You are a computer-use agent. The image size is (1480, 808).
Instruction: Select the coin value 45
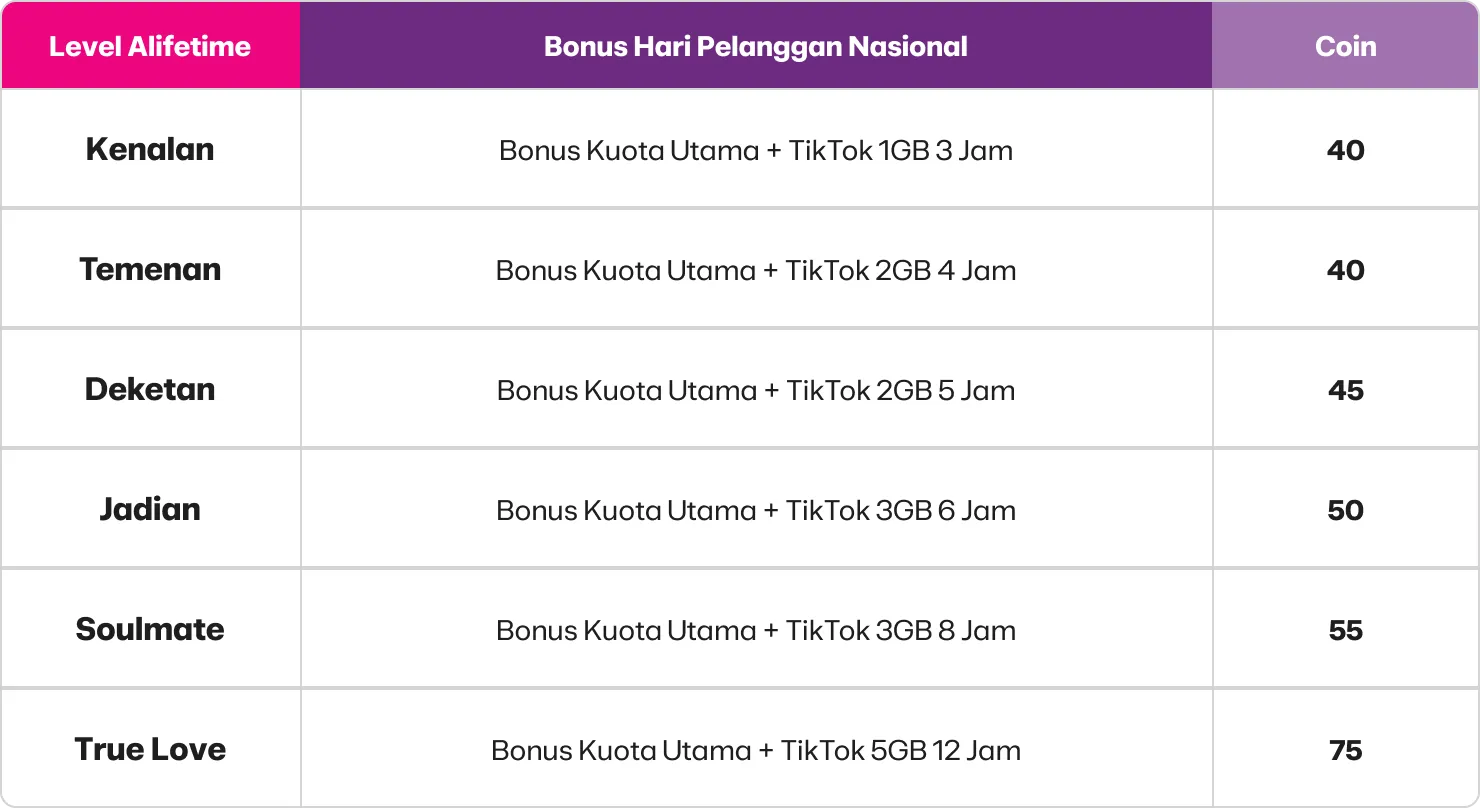tap(1346, 390)
